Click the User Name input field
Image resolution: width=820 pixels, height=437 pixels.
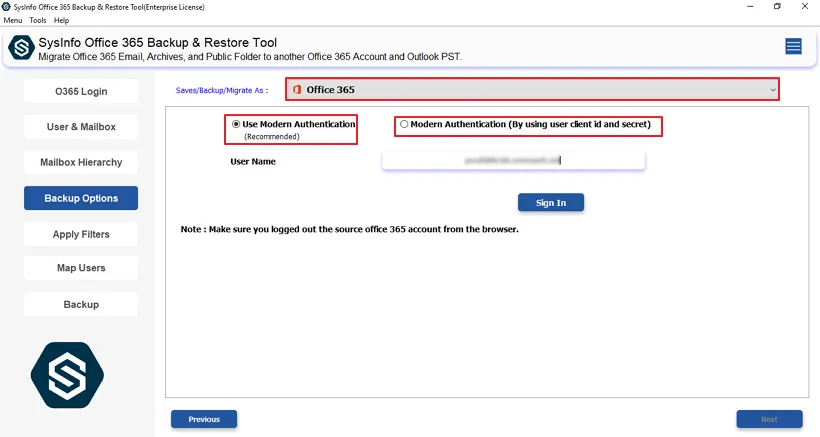click(513, 160)
